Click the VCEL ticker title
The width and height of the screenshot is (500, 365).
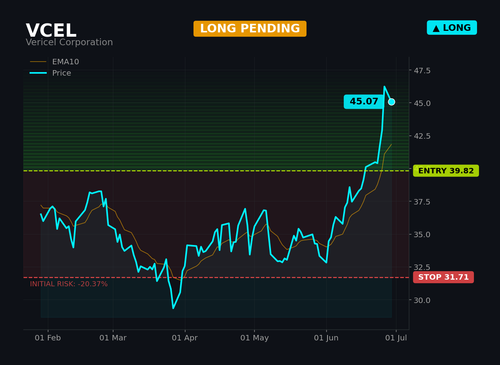(51, 30)
